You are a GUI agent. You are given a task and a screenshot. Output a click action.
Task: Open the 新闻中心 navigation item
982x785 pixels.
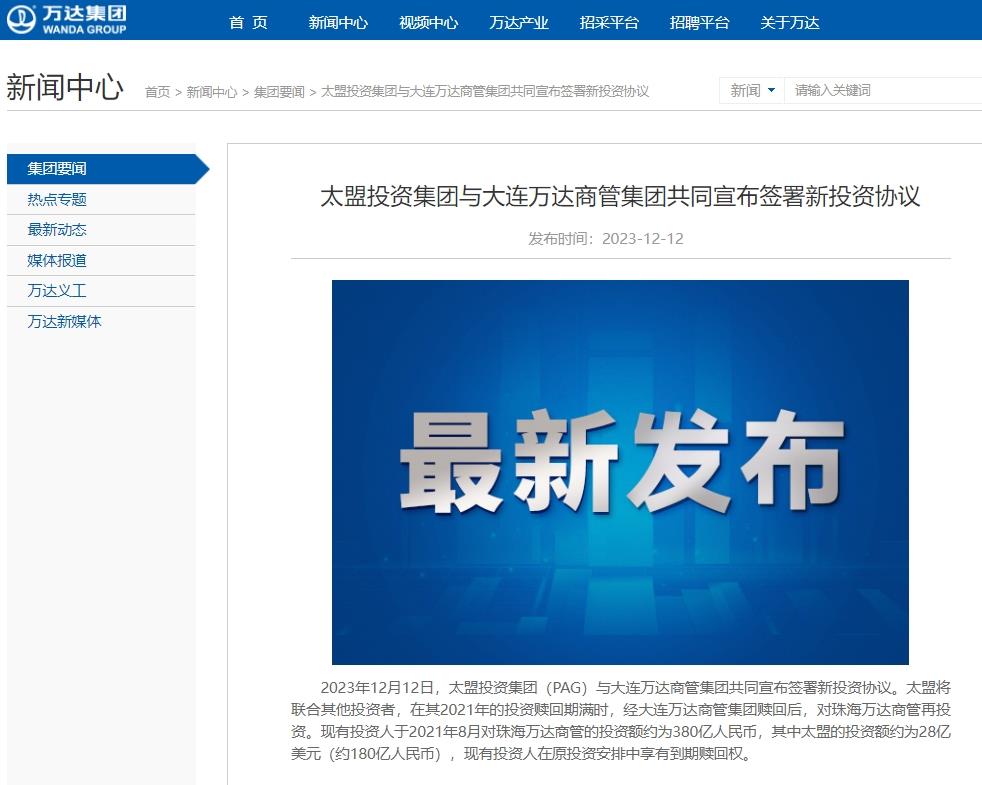(x=338, y=23)
